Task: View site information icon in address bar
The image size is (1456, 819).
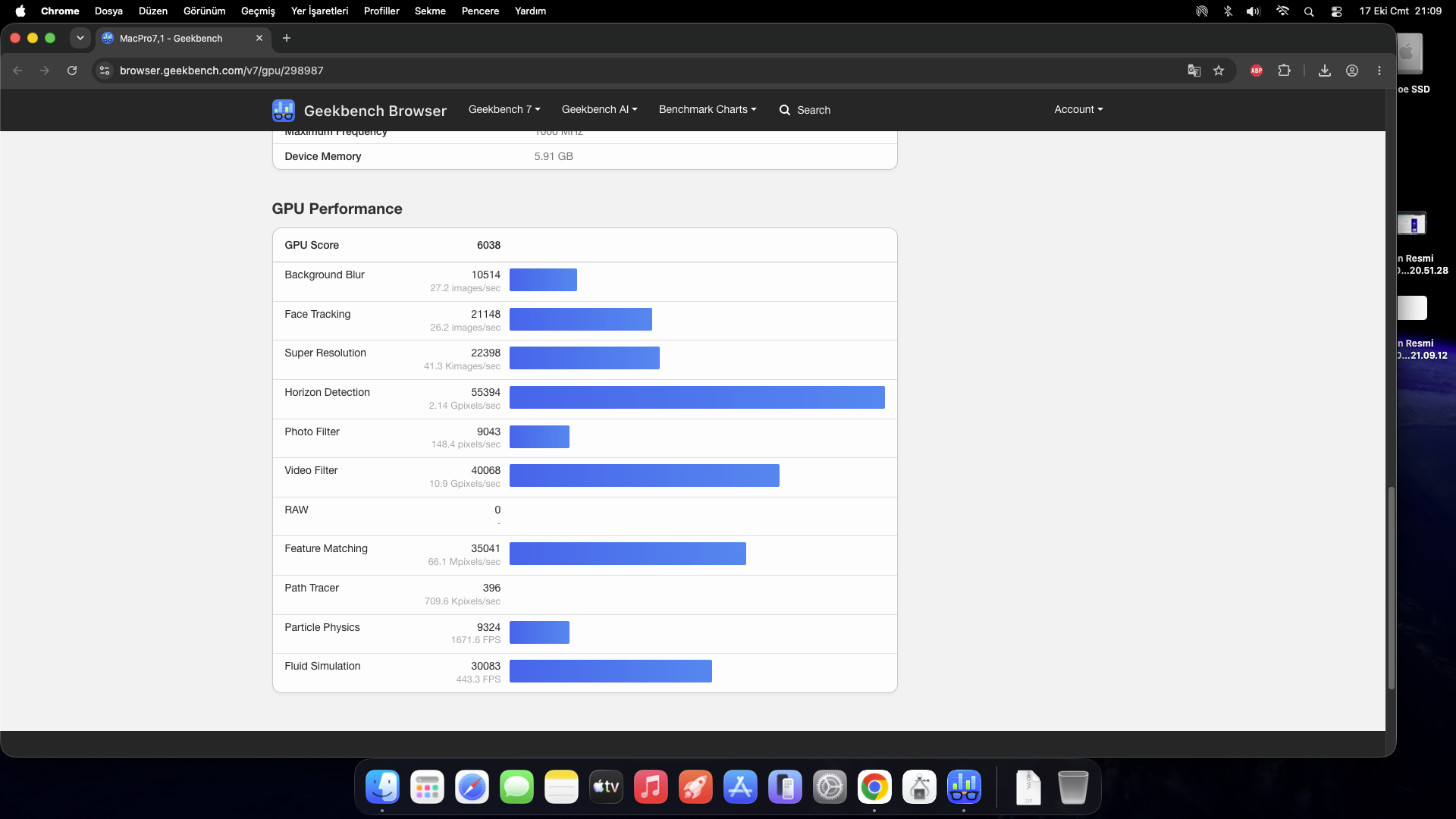Action: click(105, 71)
